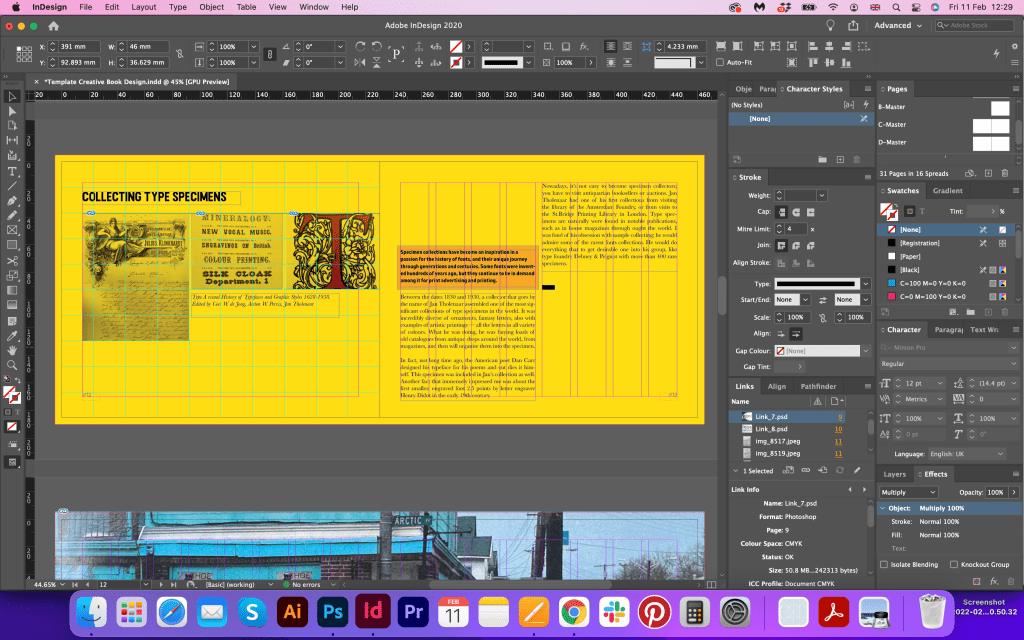
Task: Select the Scissors tool
Action: pyautogui.click(x=12, y=262)
